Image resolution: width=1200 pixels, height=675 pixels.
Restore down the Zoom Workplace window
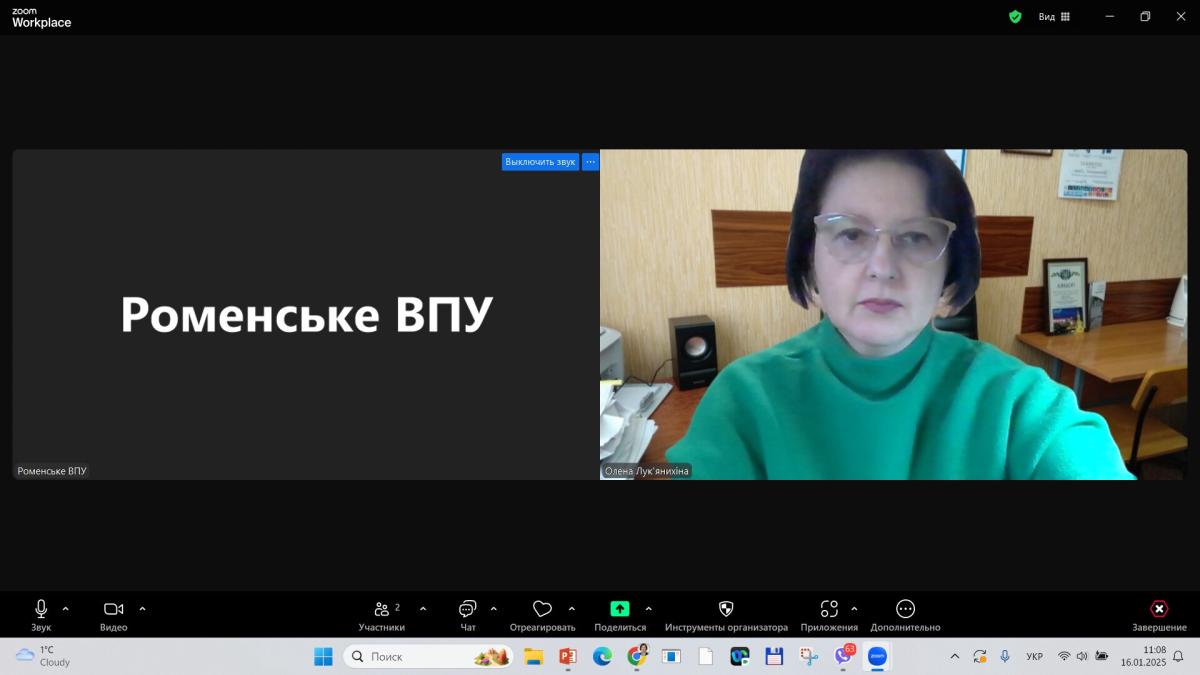[x=1145, y=17]
